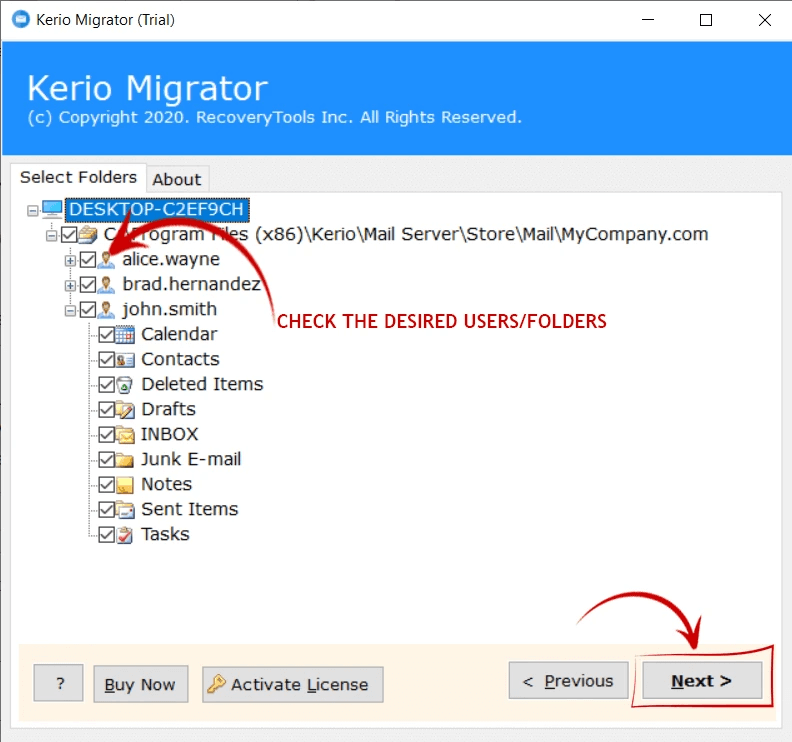Select the Deleted Items label
This screenshot has width=792, height=742.
pos(203,384)
